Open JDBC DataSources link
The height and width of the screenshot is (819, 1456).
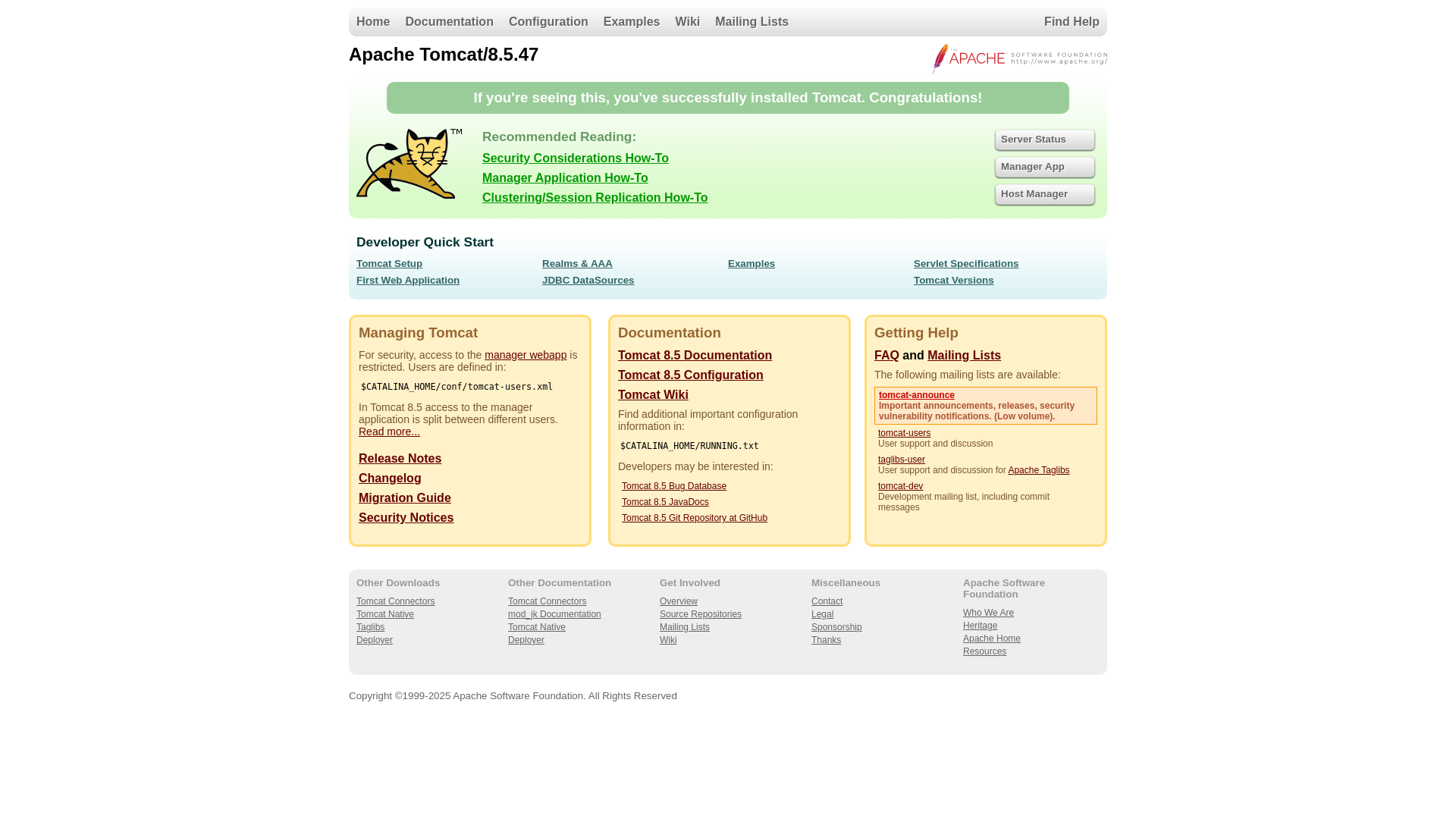(588, 281)
